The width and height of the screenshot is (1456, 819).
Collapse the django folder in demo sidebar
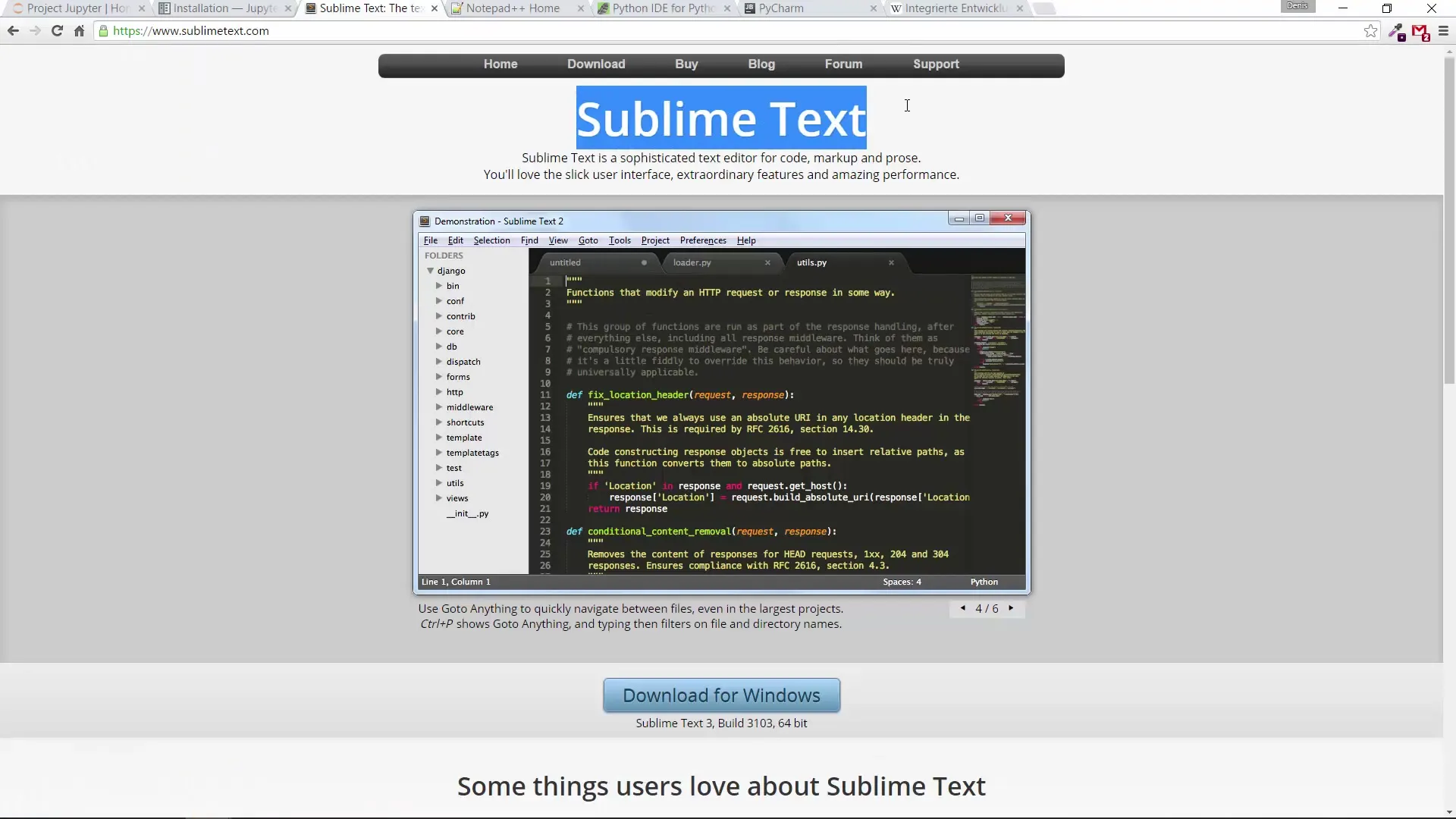point(430,271)
